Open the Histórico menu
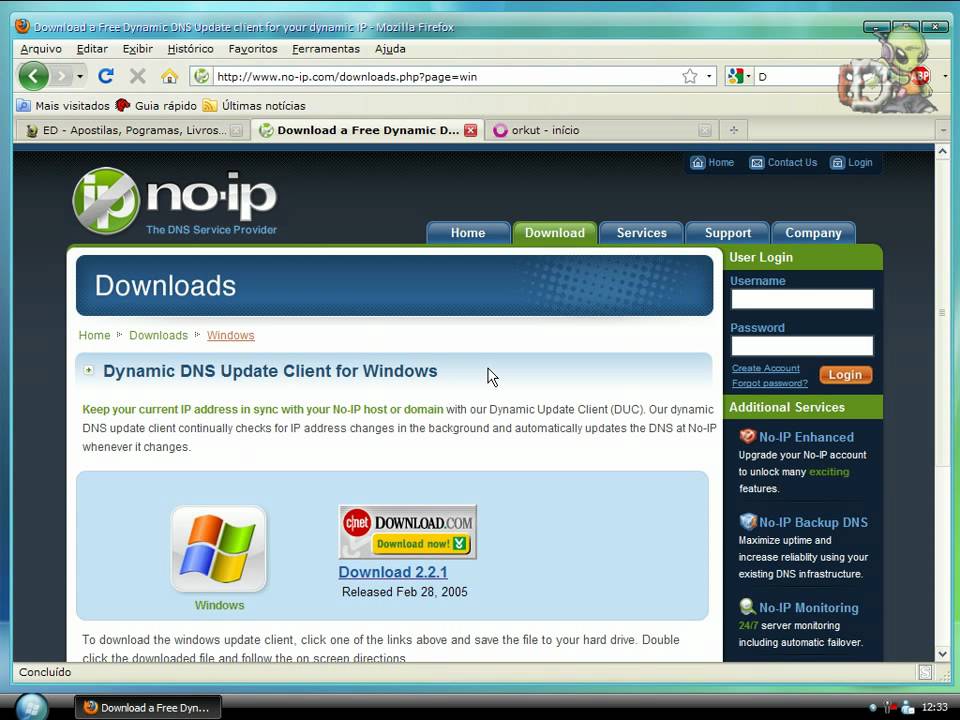Image resolution: width=960 pixels, height=720 pixels. pos(190,49)
